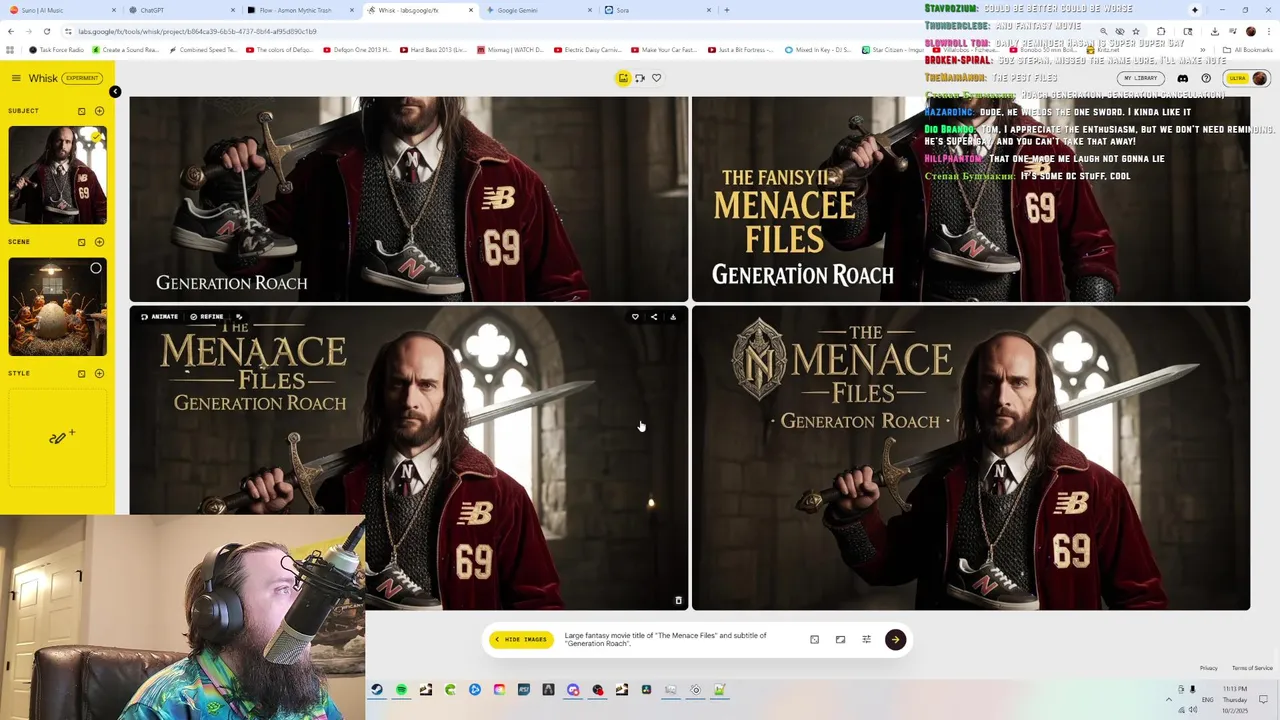Screen dimensions: 1280x720
Task: Add a new Subject with plus icon
Action: 99,111
